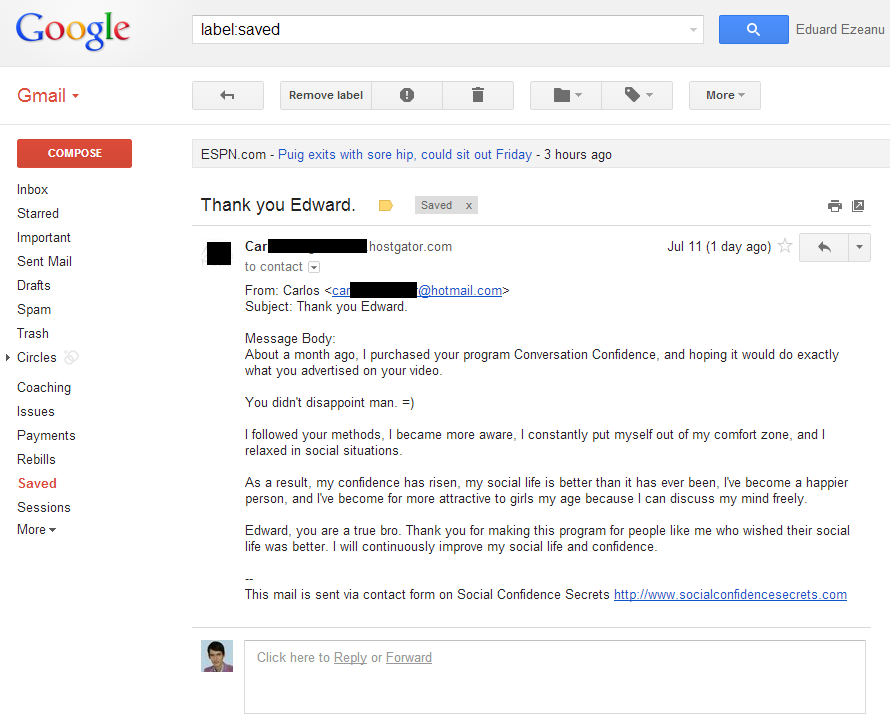
Task: Expand the Circles section in the sidebar
Action: (x=8, y=358)
